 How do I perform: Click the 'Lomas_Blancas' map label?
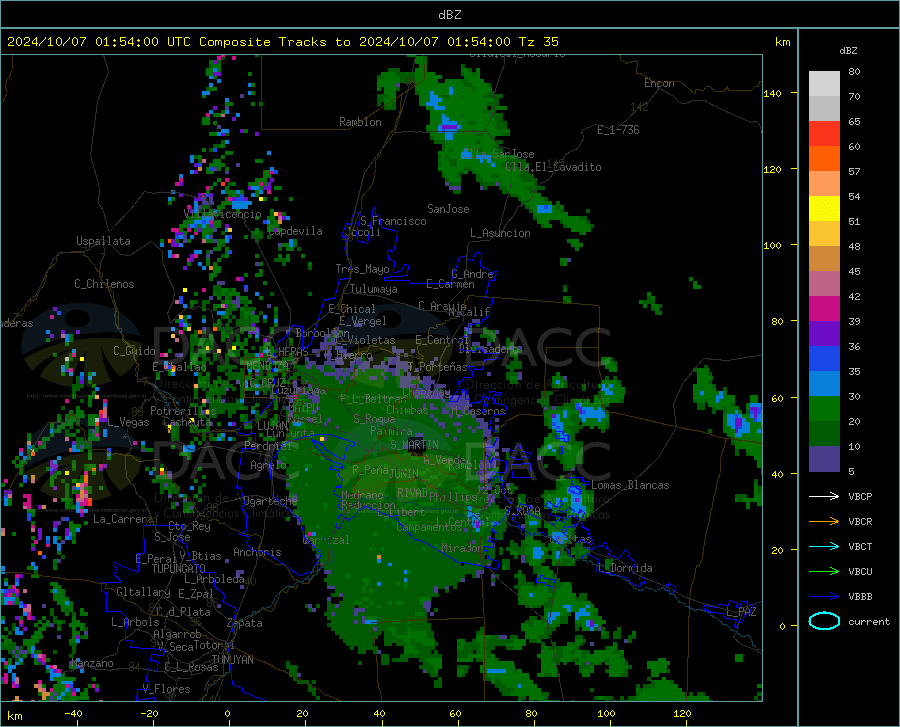[630, 485]
